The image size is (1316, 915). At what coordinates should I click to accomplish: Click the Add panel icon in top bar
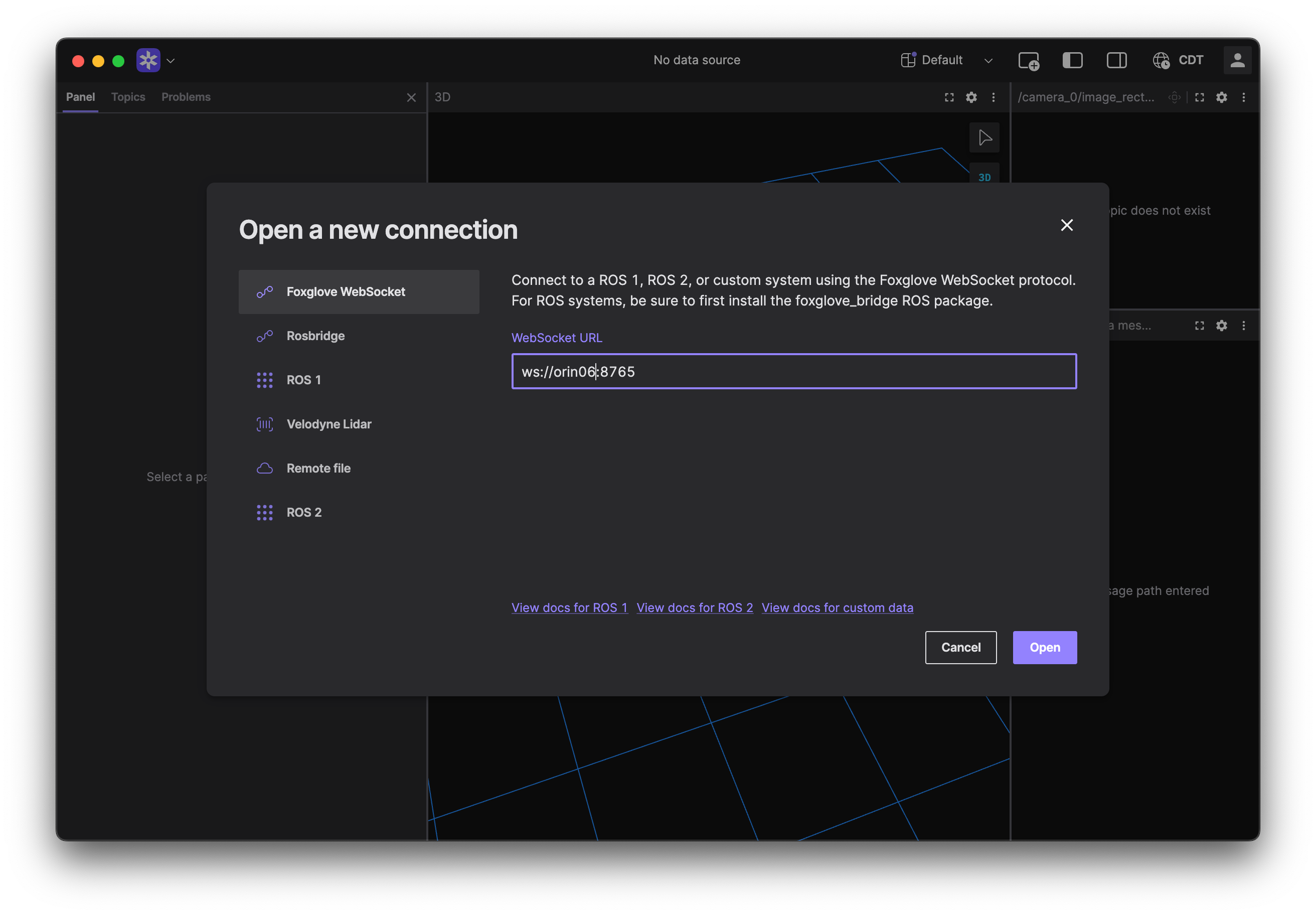[x=1028, y=61]
